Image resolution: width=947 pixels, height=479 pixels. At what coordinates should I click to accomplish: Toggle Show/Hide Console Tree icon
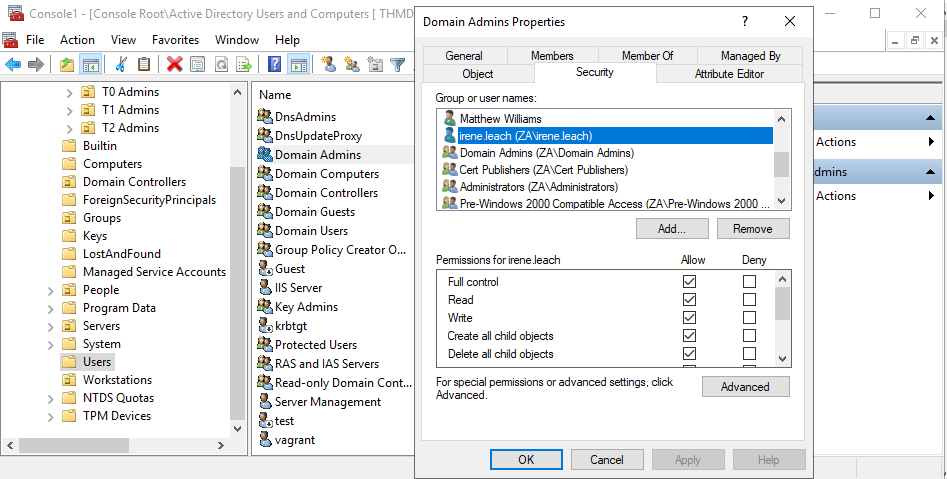click(x=90, y=64)
